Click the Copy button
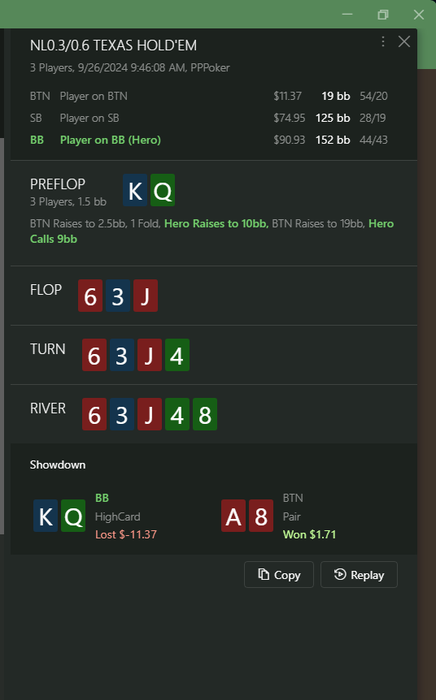This screenshot has height=700, width=436. tap(278, 575)
